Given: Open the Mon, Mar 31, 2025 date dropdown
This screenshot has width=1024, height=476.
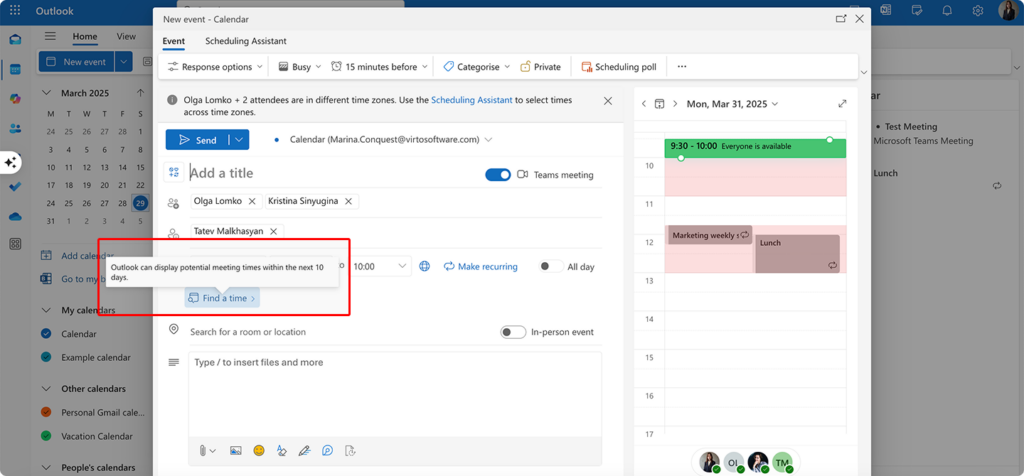Looking at the screenshot, I should tap(732, 104).
